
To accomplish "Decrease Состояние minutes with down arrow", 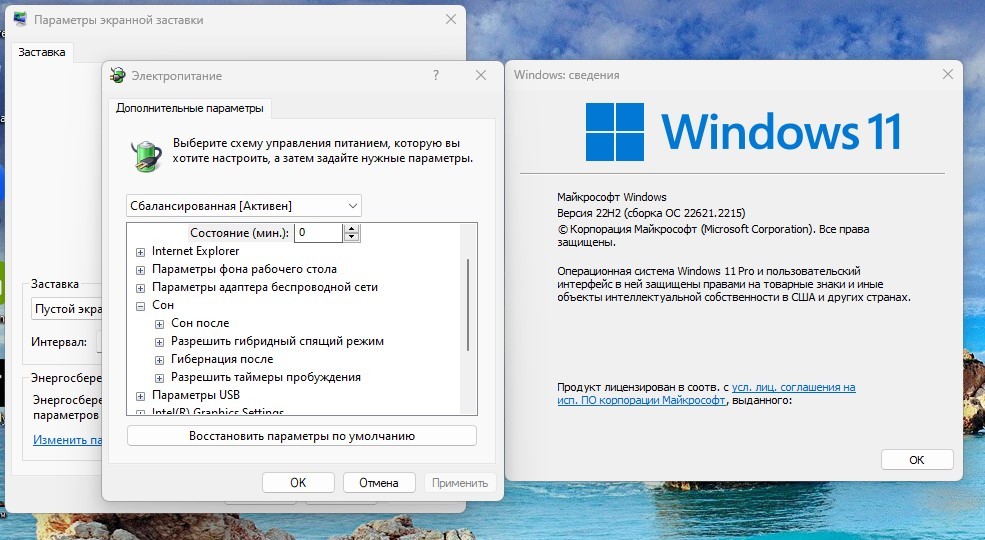I will pos(352,237).
